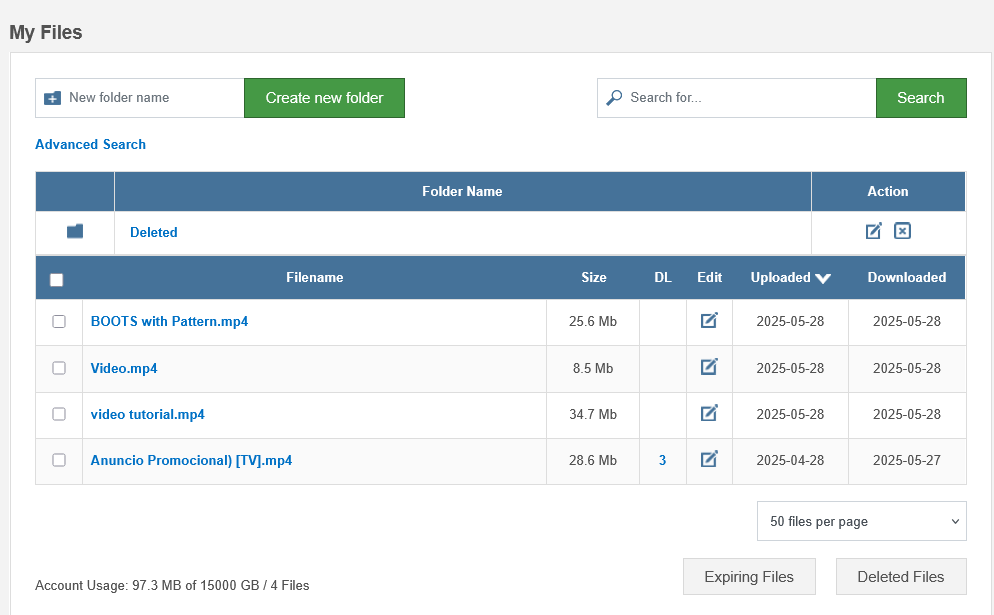The height and width of the screenshot is (615, 994).
Task: Edit BOOTS with Pattern.mp4 file
Action: point(709,321)
